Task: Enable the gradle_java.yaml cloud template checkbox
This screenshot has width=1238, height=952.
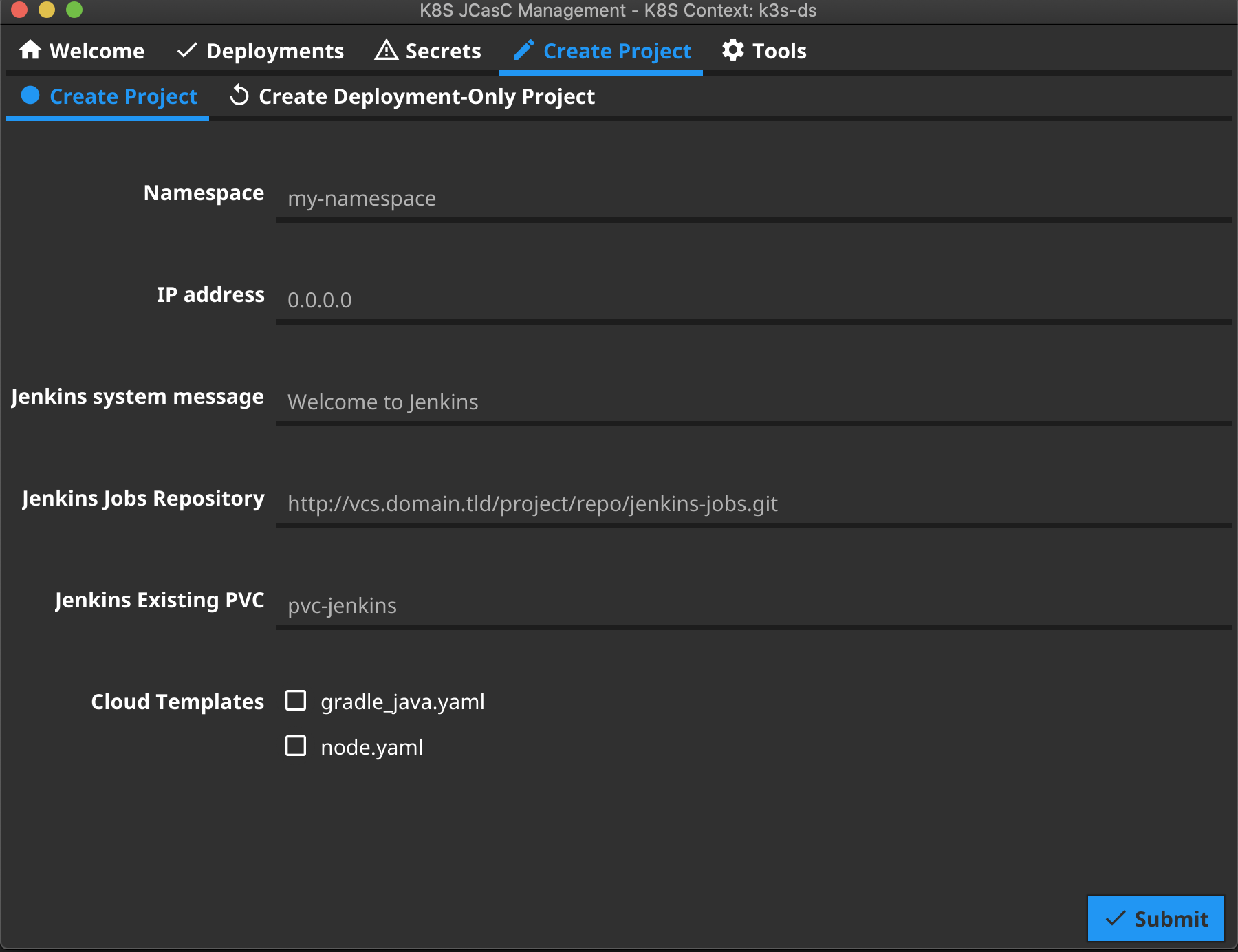Action: pos(296,701)
